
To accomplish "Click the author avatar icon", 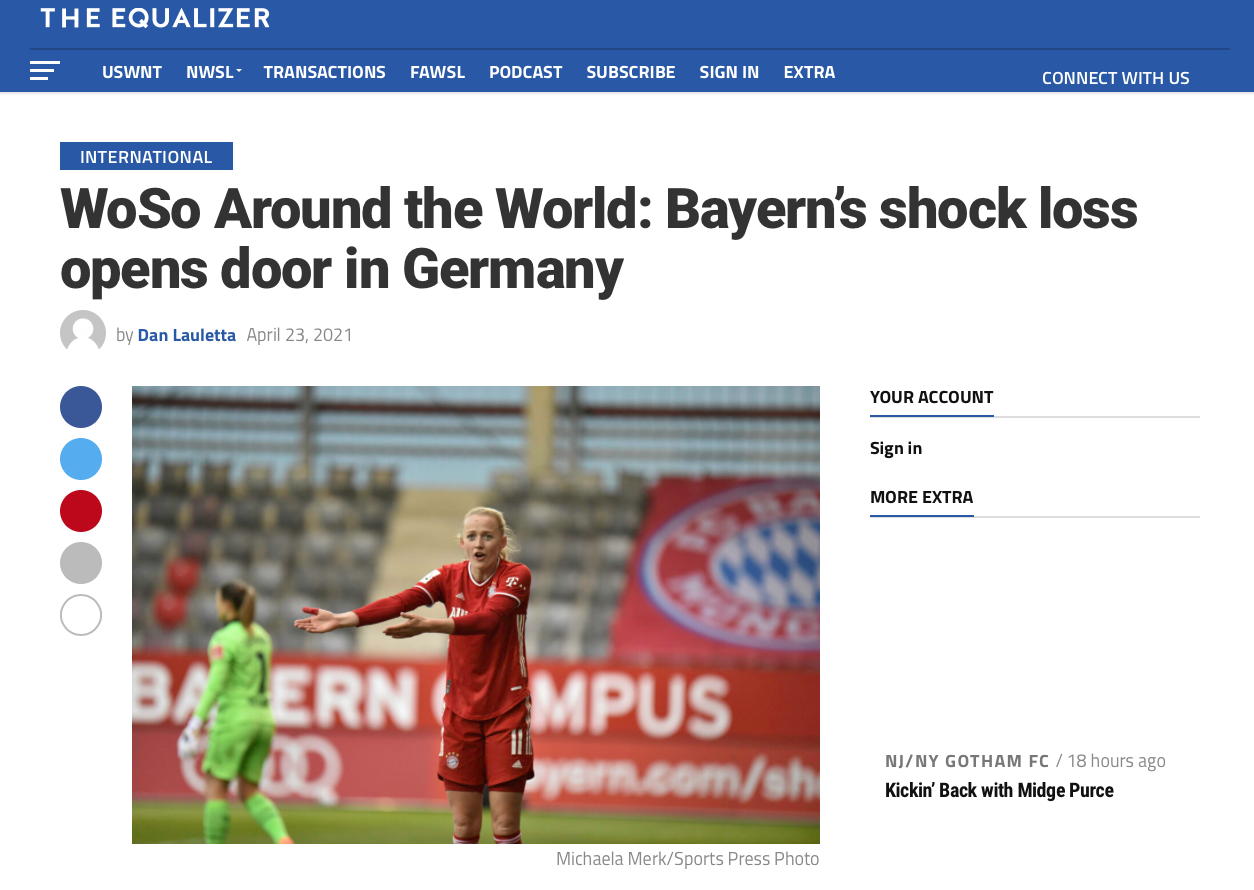I will [x=83, y=334].
